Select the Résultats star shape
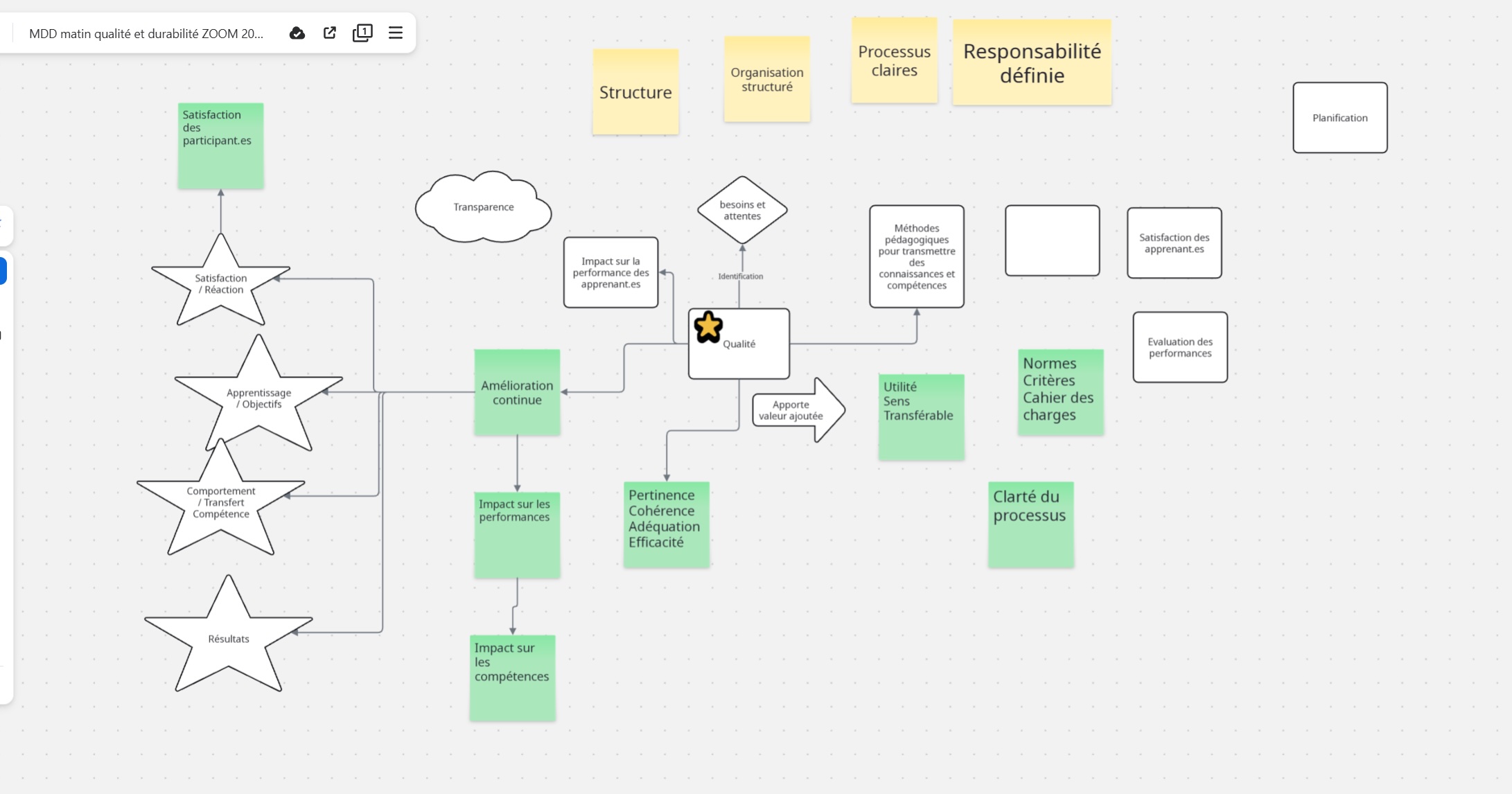Viewport: 1512px width, 794px height. point(228,639)
